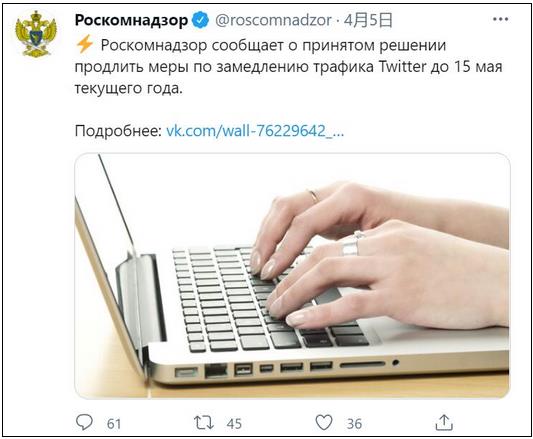
Task: Click the lightning bolt emoji
Action: tap(84, 45)
